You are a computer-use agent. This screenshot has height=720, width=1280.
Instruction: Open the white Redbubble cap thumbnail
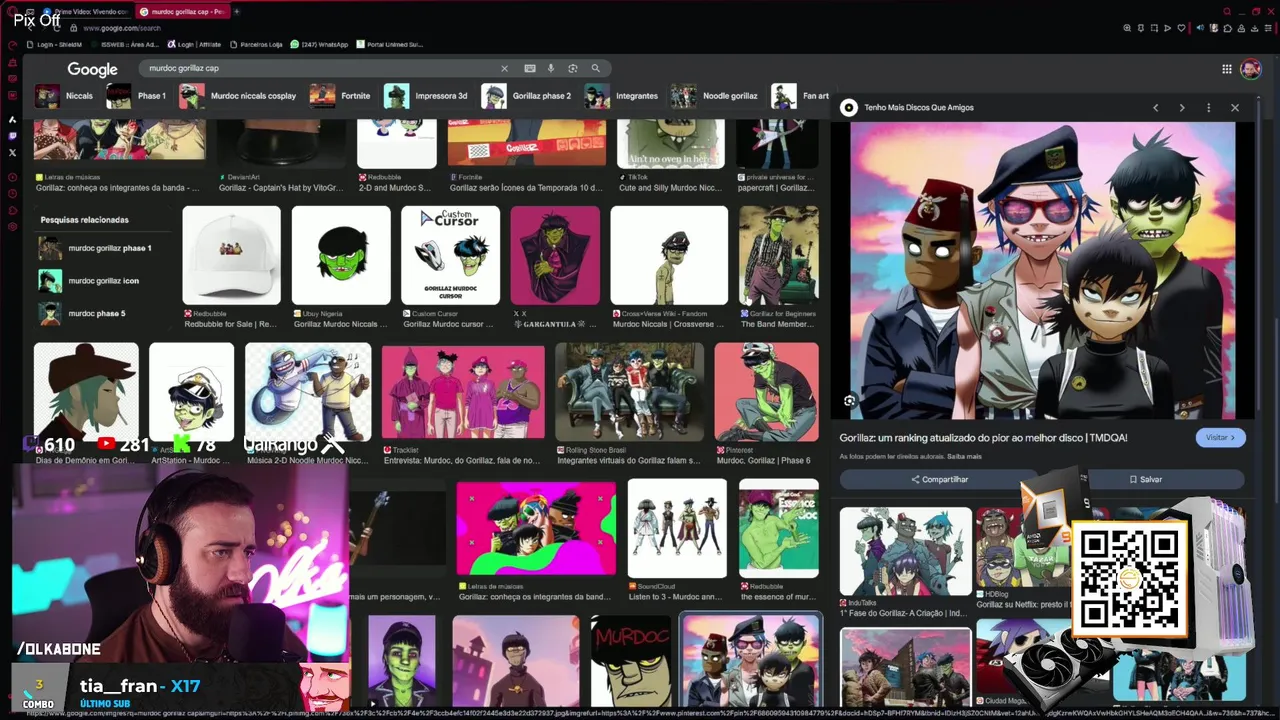(x=232, y=256)
